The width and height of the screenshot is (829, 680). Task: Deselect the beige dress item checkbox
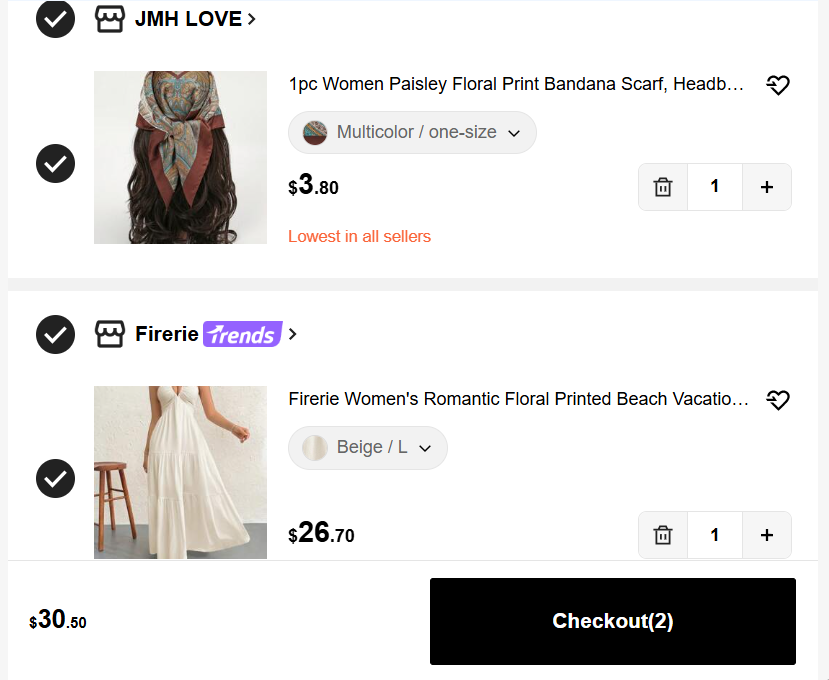pyautogui.click(x=56, y=479)
